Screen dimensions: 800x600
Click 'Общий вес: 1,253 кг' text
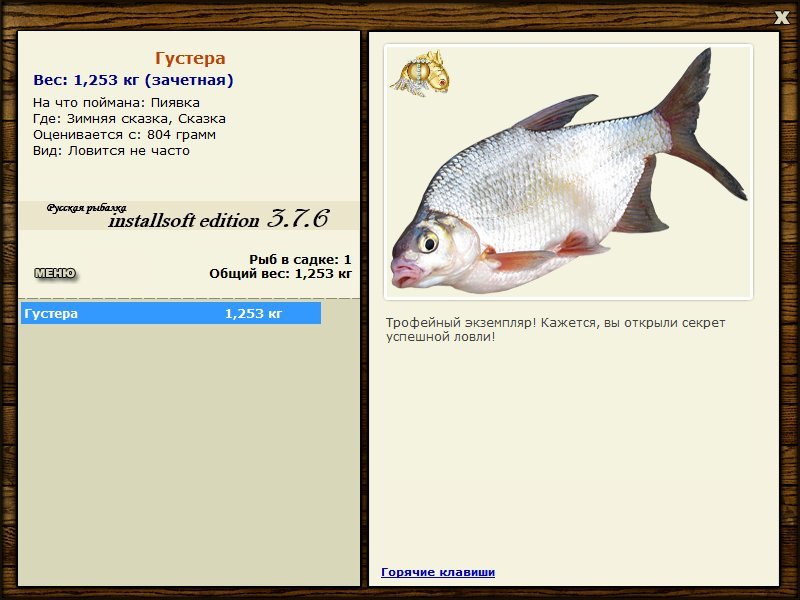coord(281,273)
